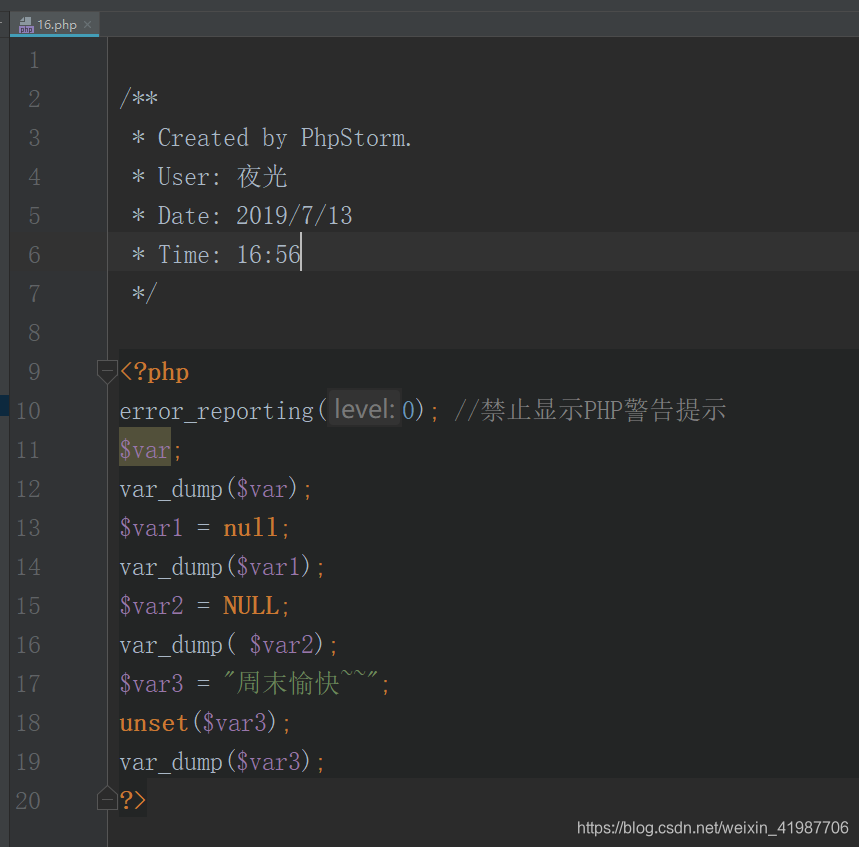The height and width of the screenshot is (847, 859).
Task: Click line number 17 in the gutter
Action: [x=28, y=684]
